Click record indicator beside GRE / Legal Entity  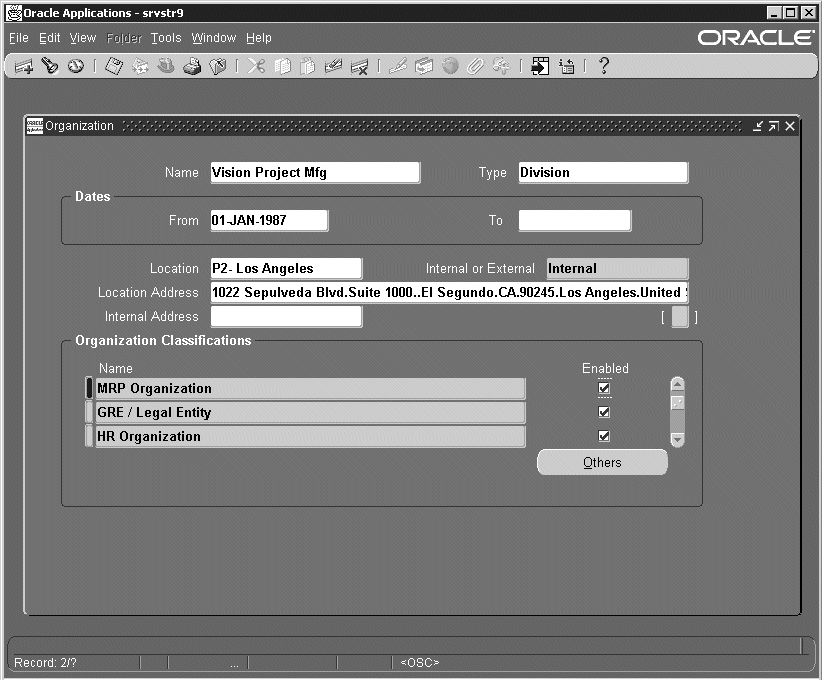(89, 413)
